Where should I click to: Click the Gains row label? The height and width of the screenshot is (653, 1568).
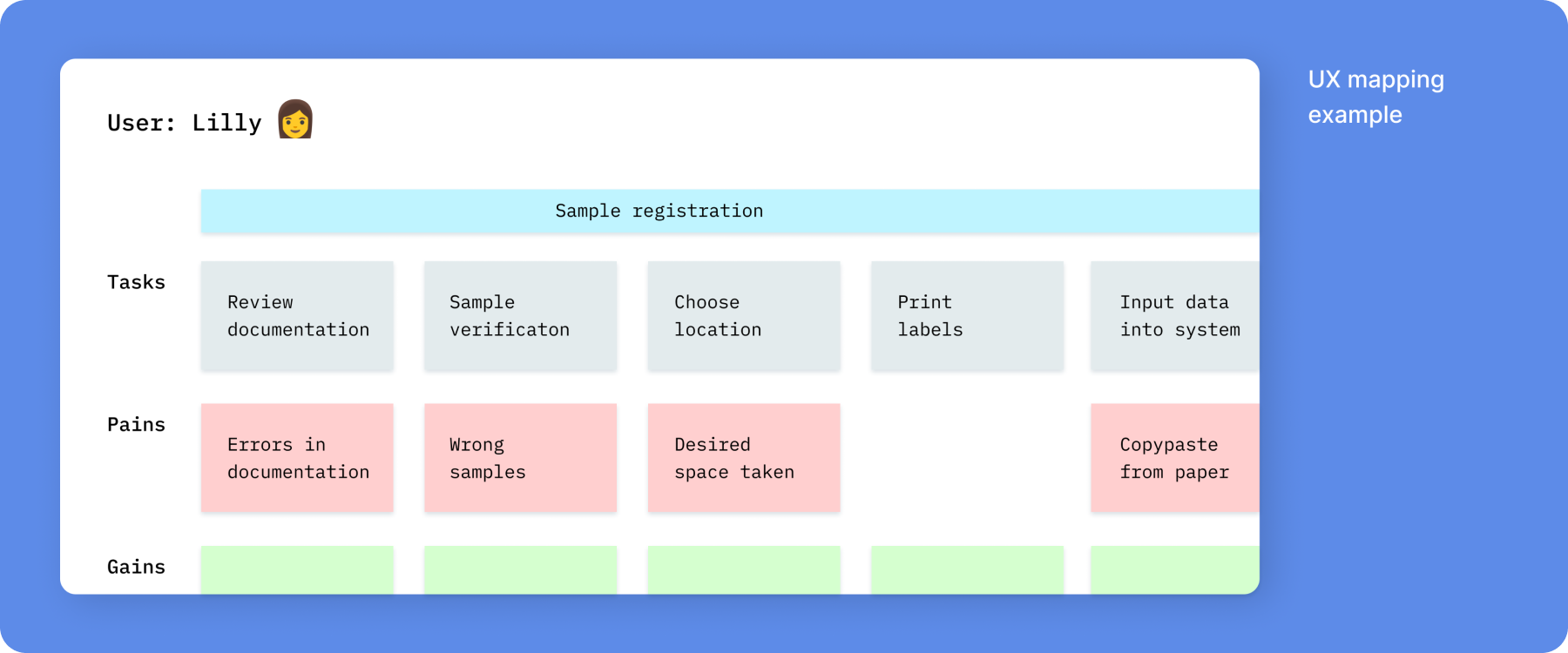[136, 567]
